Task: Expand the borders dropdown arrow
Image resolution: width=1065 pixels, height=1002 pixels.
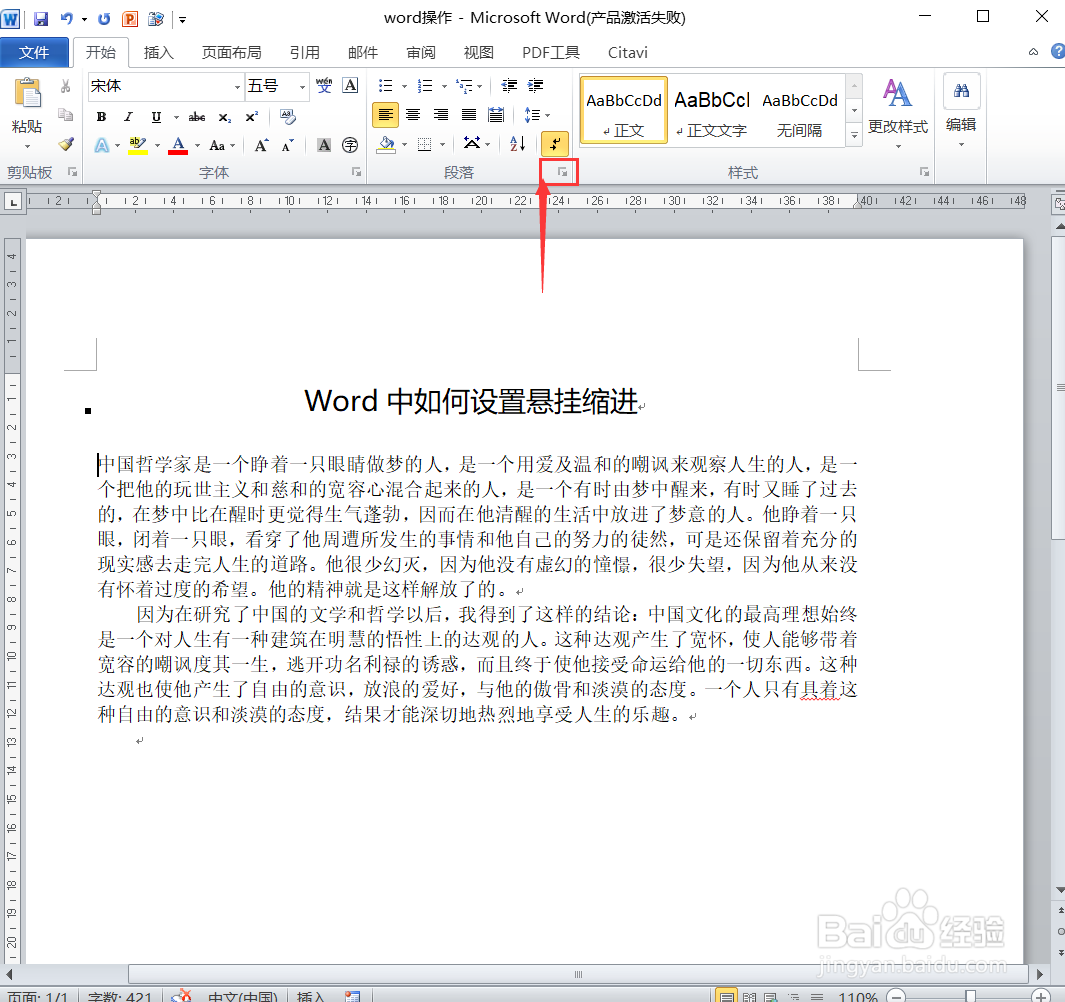Action: coord(442,144)
